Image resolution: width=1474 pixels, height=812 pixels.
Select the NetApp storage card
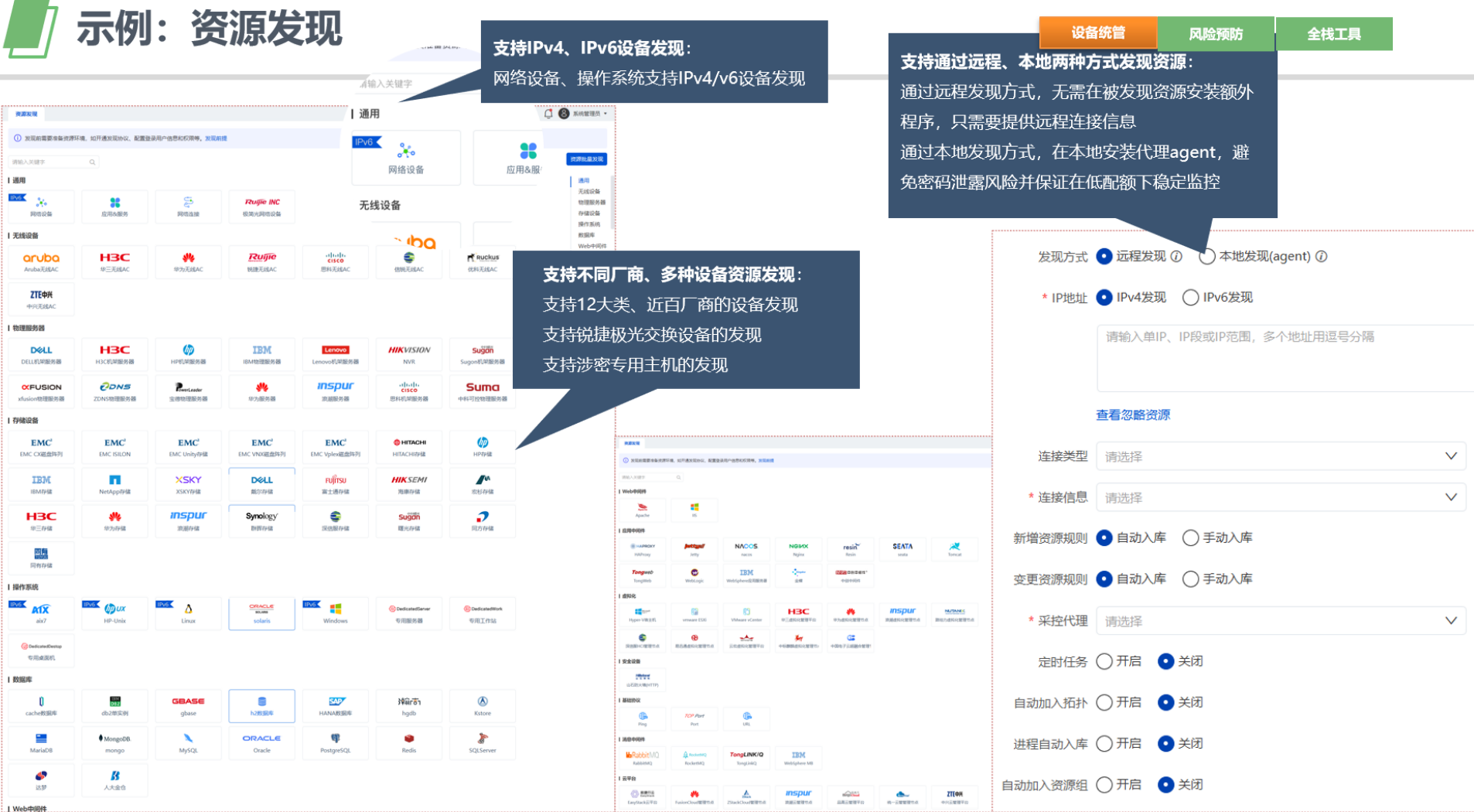pos(114,485)
